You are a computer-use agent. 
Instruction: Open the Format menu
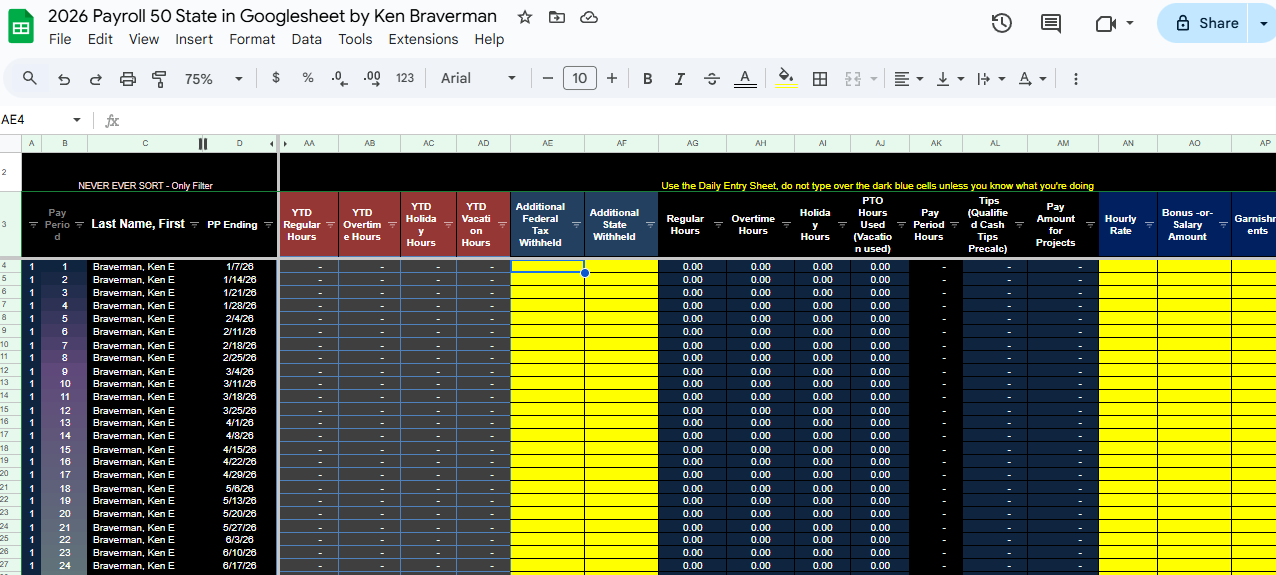coord(252,39)
